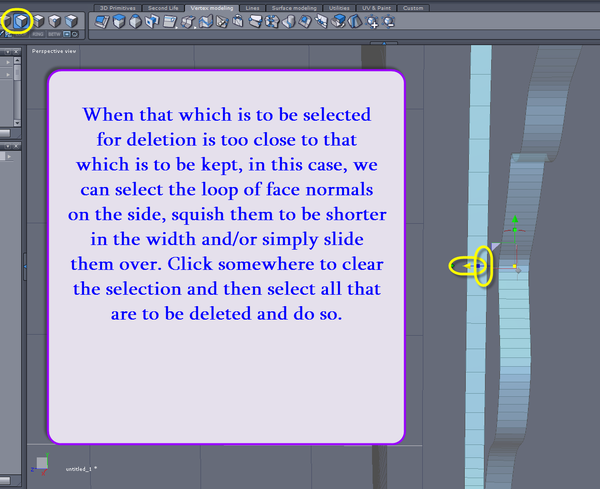This screenshot has height=489, width=600.
Task: Open the UV & Paint tab
Action: point(377,8)
